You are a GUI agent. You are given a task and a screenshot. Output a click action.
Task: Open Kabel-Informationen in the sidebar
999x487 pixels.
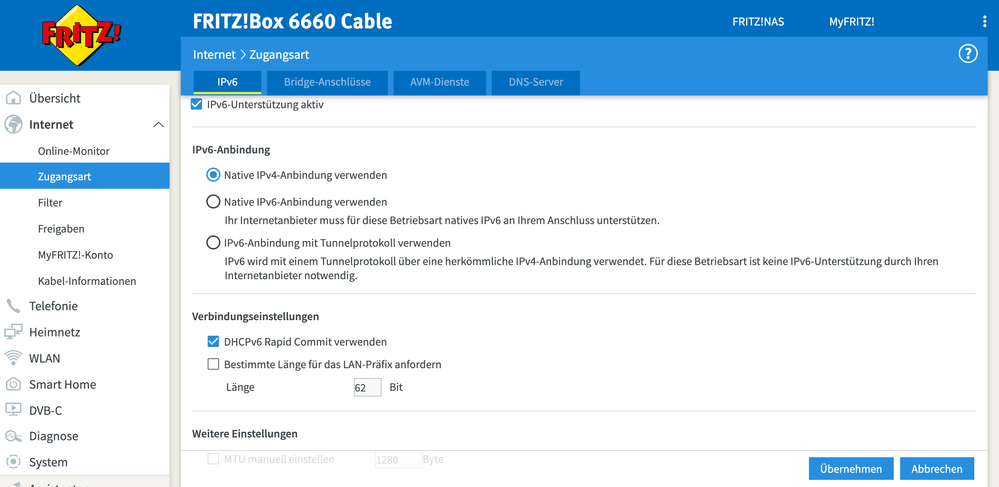(85, 280)
